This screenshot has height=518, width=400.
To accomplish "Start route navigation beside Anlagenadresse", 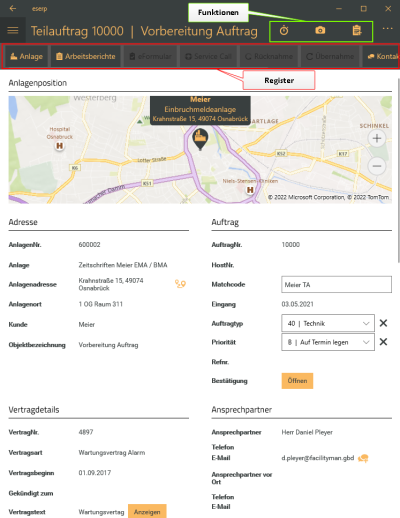I will pyautogui.click(x=180, y=284).
